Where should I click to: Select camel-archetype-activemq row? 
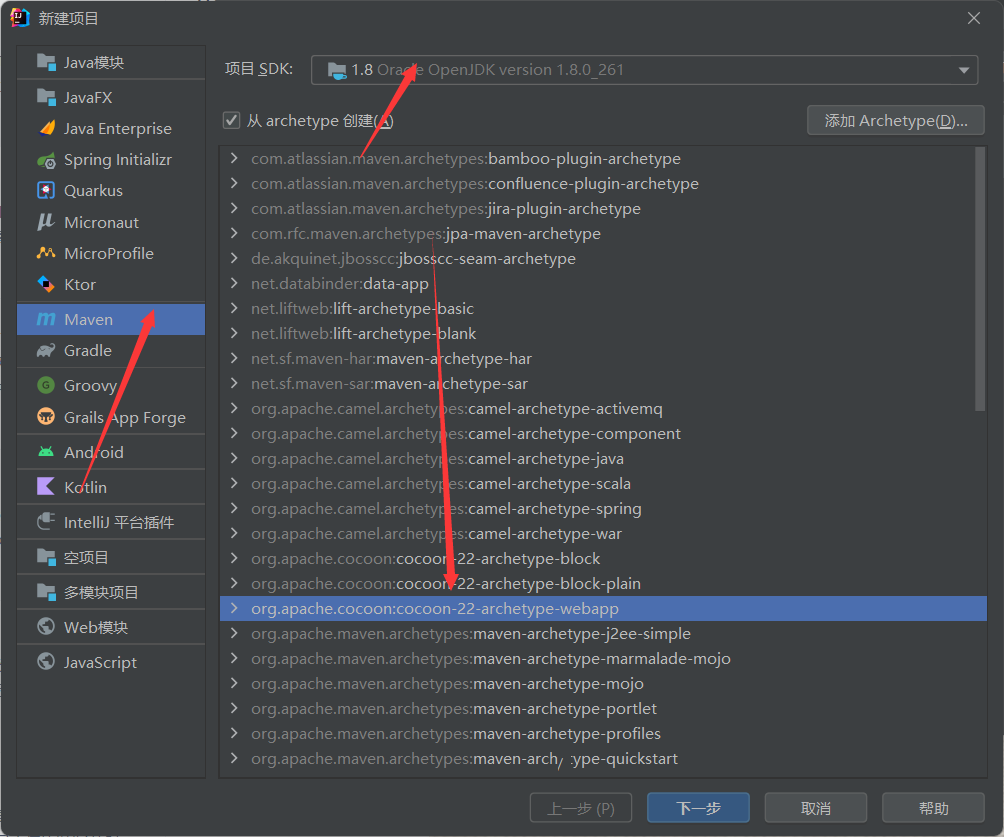(x=603, y=409)
